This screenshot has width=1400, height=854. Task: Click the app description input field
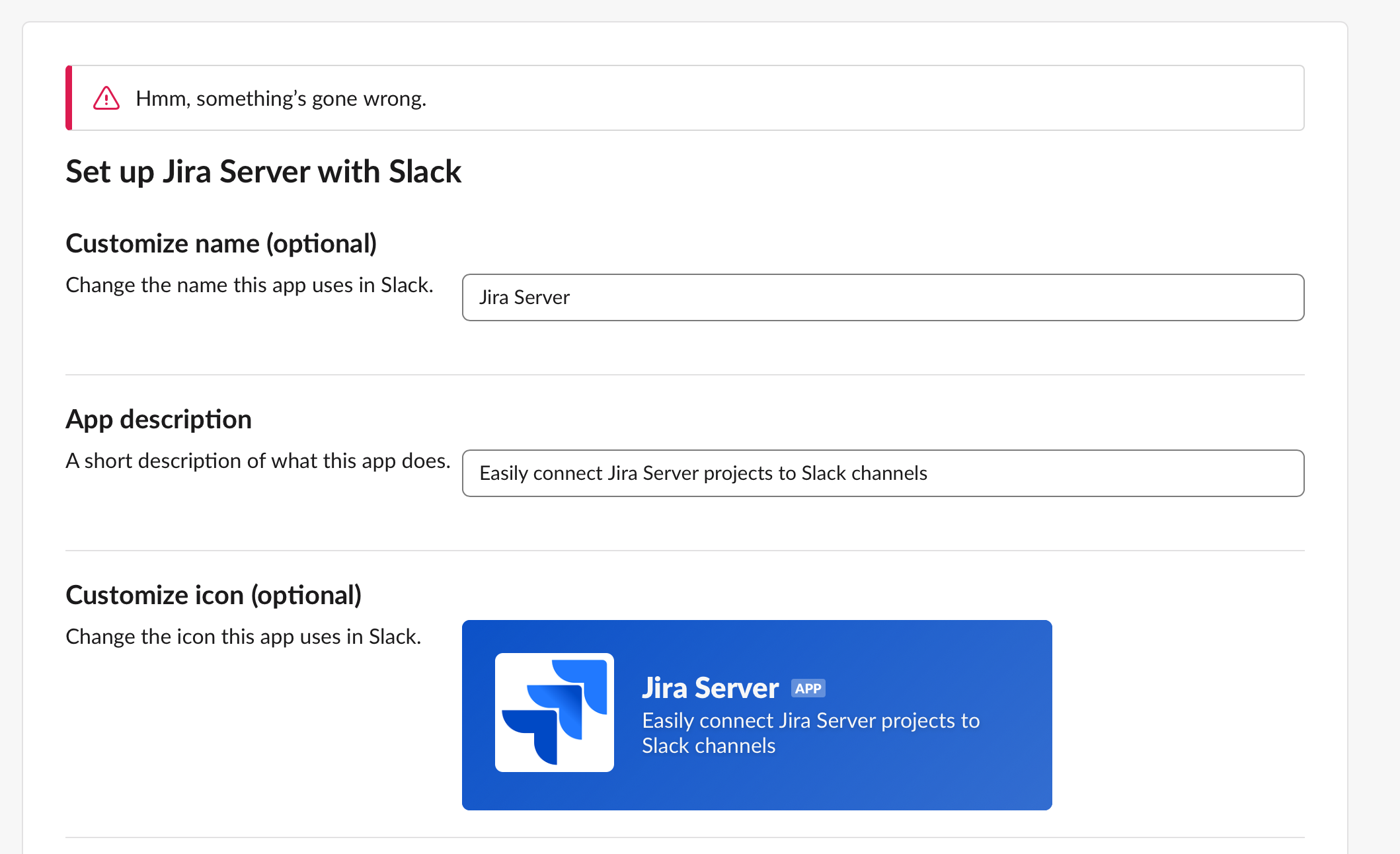click(883, 473)
